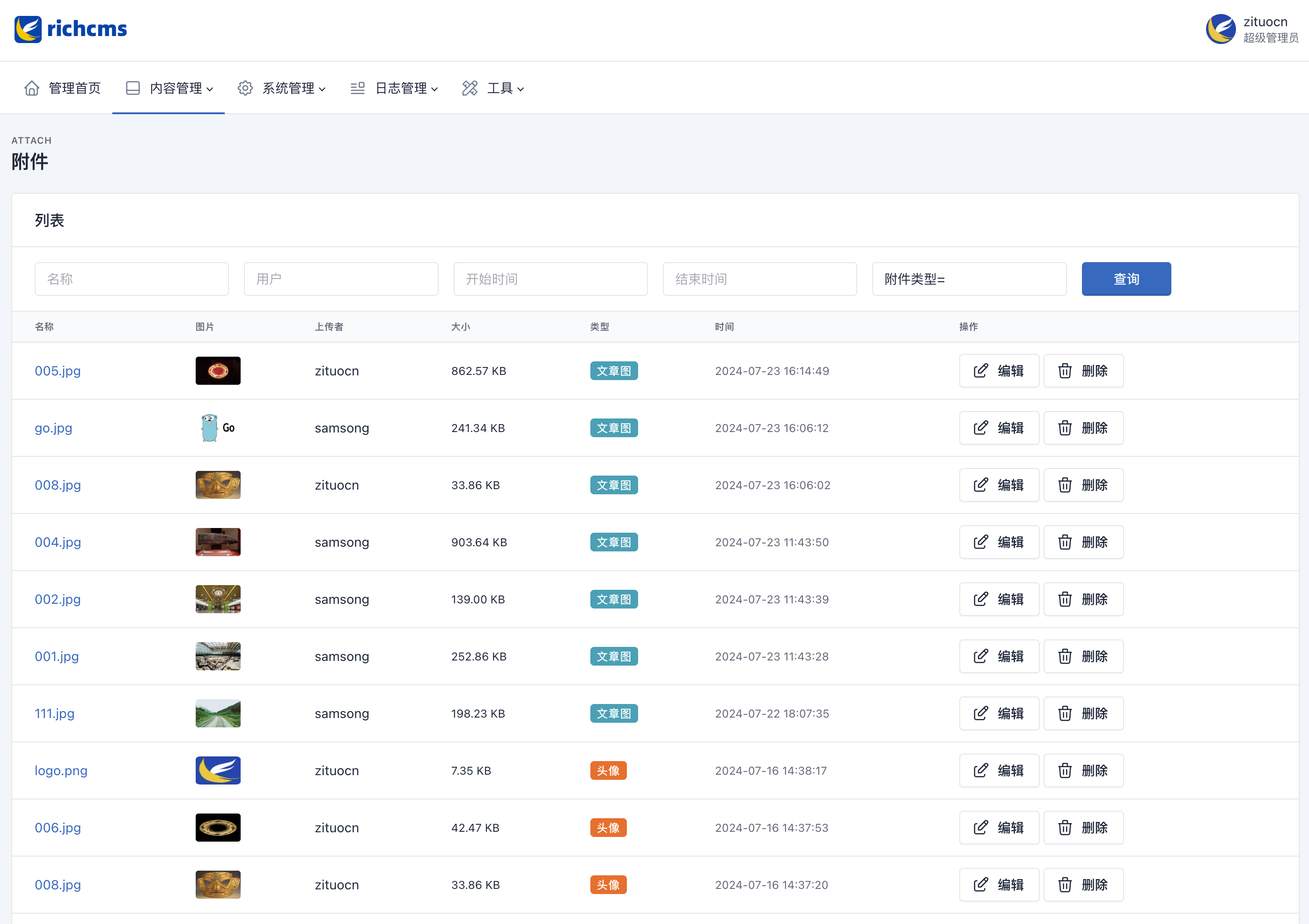Open the logo.png file link
The image size is (1309, 924).
(x=61, y=770)
